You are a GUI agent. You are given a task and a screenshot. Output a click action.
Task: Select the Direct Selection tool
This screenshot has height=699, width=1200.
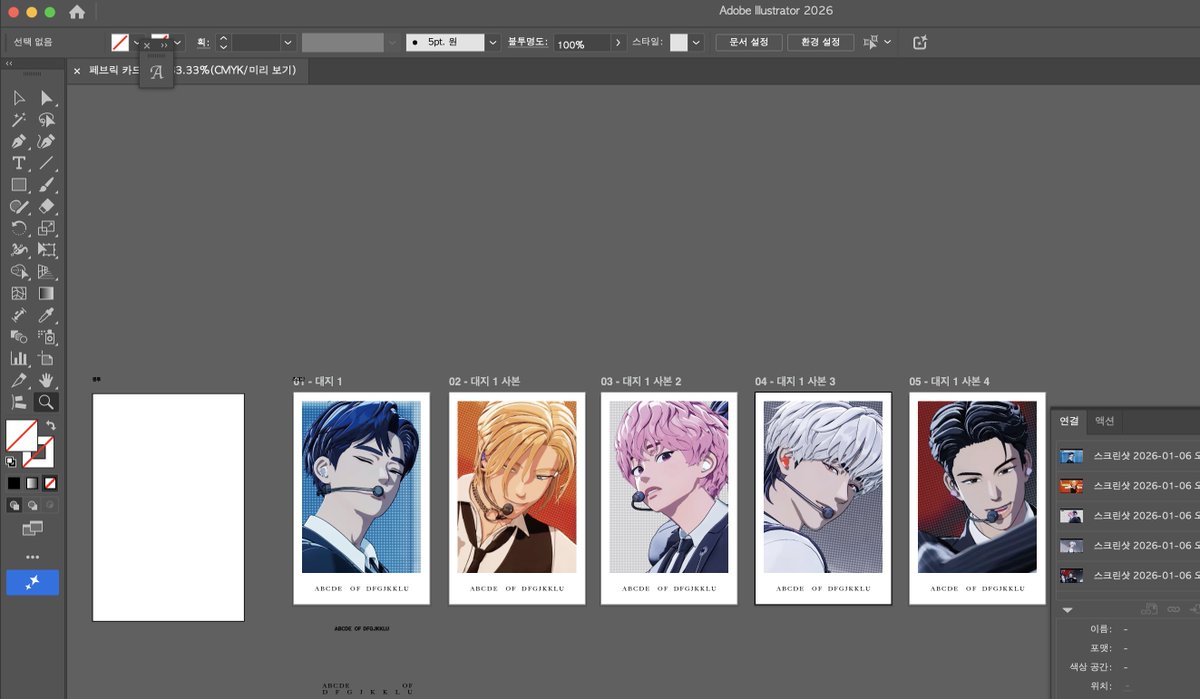click(x=46, y=98)
